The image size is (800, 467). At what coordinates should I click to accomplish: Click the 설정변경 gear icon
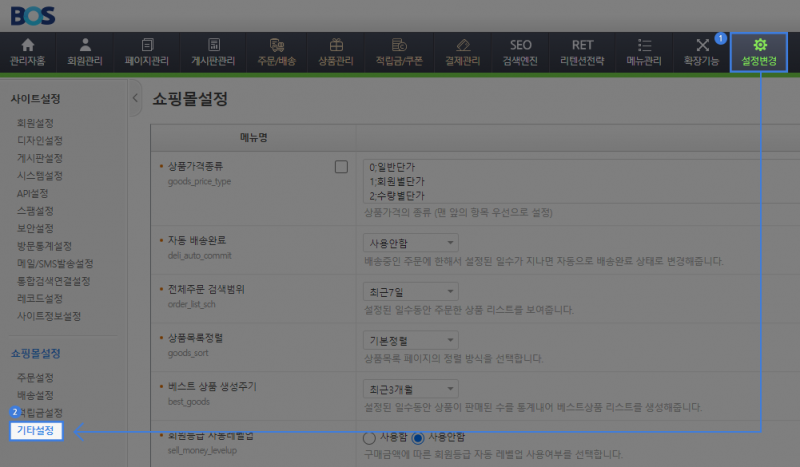[x=759, y=46]
